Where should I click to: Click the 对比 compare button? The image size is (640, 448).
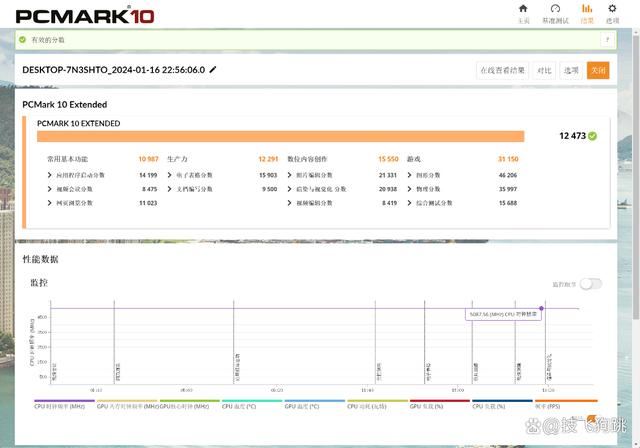pos(544,70)
